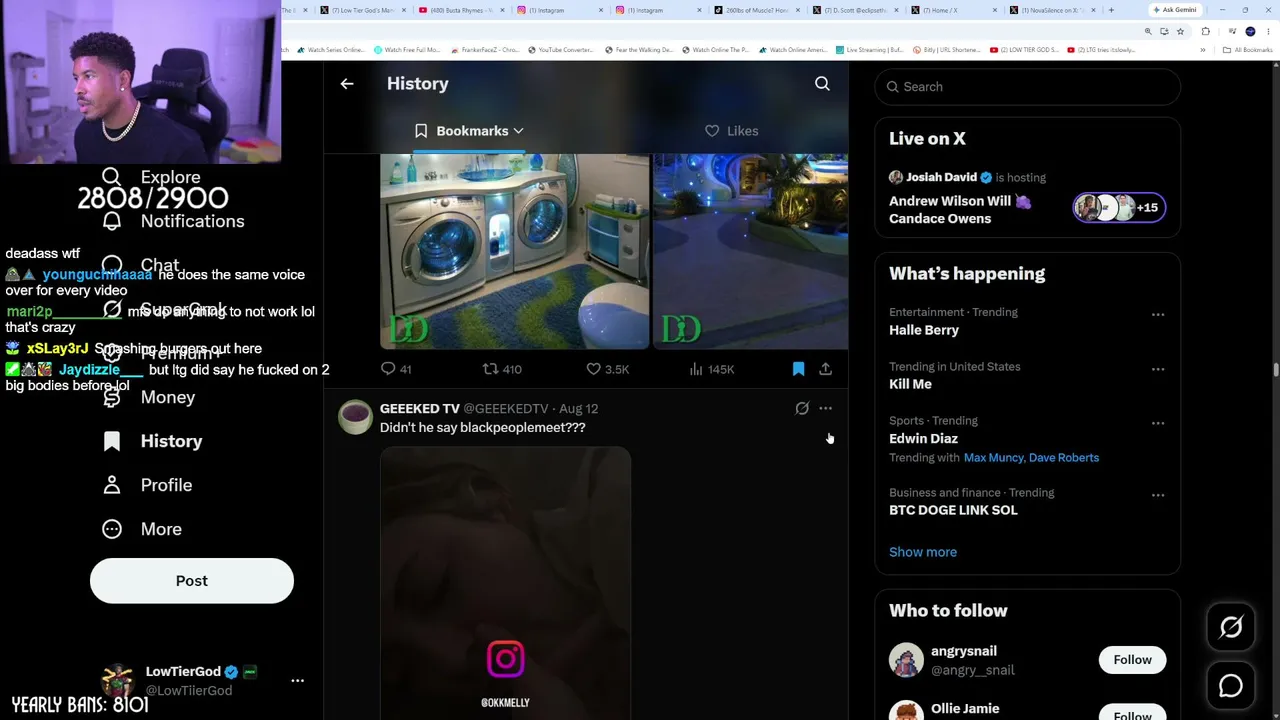Screen dimensions: 1280x720
Task: Open options for Halle Berry trend
Action: click(1158, 315)
